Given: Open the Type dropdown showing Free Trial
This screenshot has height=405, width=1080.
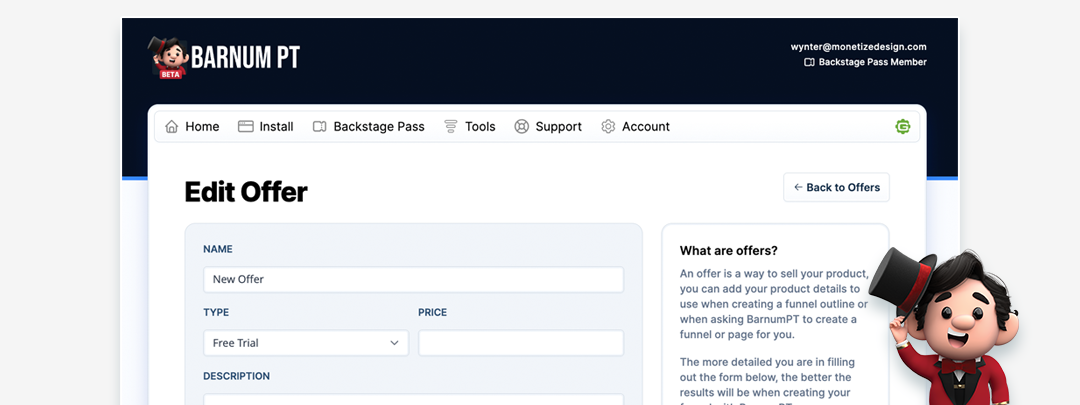Looking at the screenshot, I should point(306,343).
